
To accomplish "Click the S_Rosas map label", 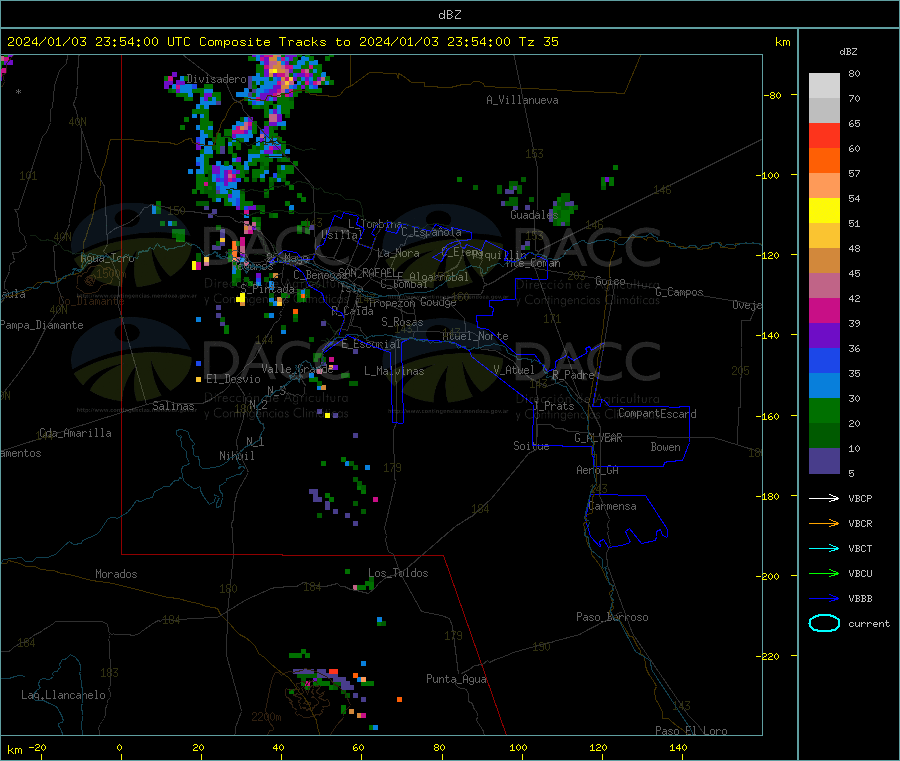I will (402, 322).
